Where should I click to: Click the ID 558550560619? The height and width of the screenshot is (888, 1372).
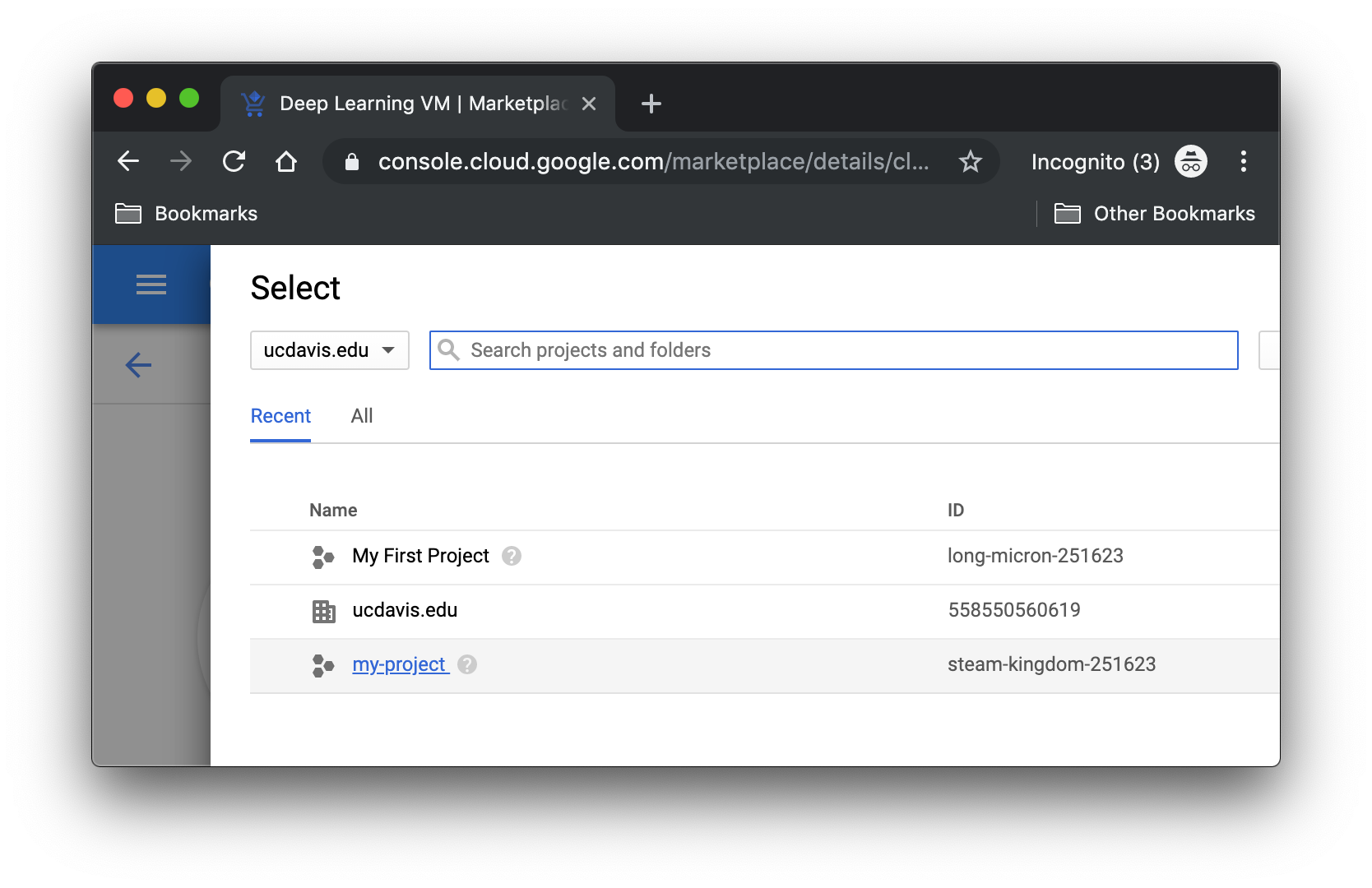[1014, 610]
